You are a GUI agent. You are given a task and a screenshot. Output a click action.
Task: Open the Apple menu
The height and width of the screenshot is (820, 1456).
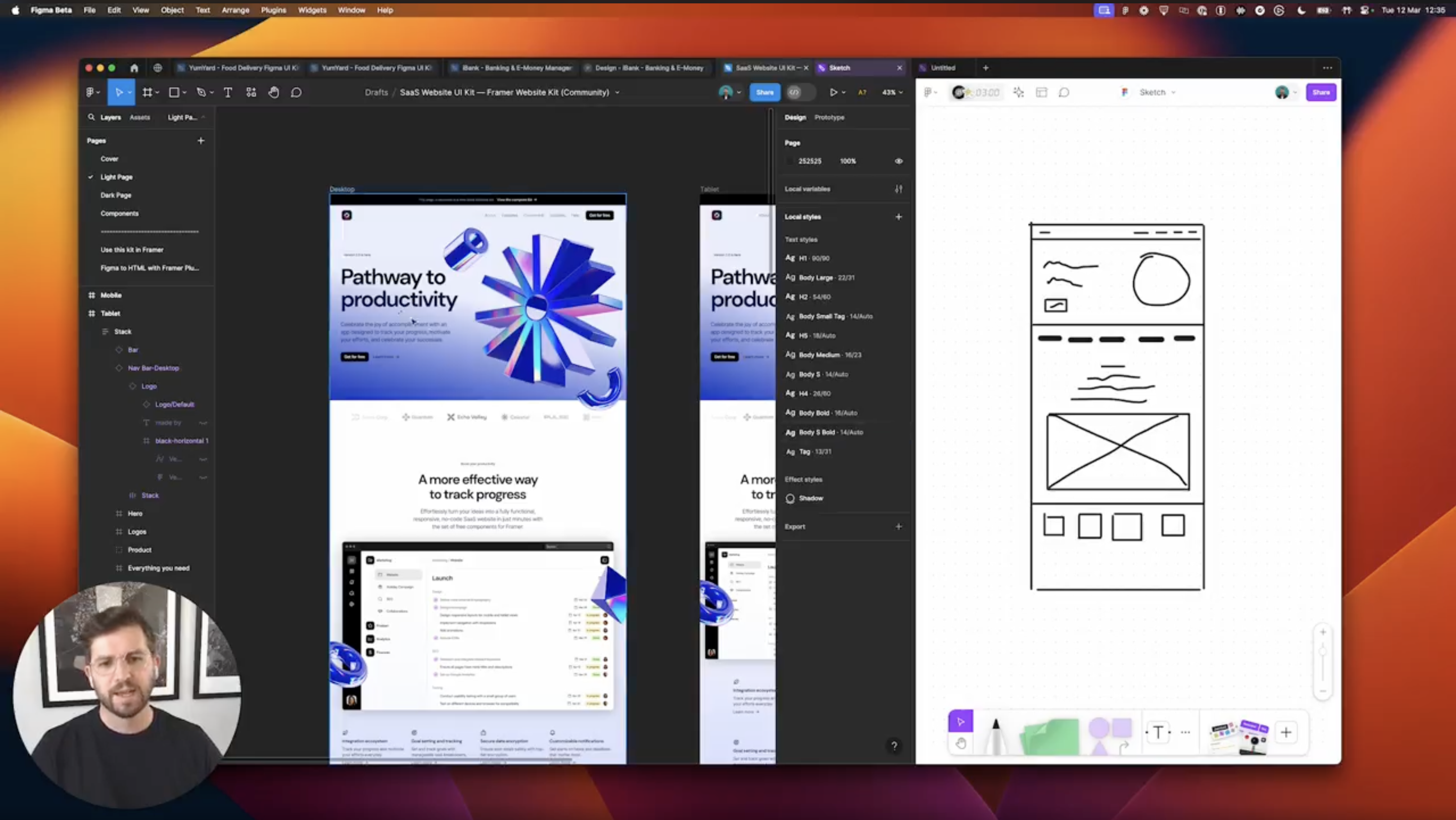coord(15,10)
